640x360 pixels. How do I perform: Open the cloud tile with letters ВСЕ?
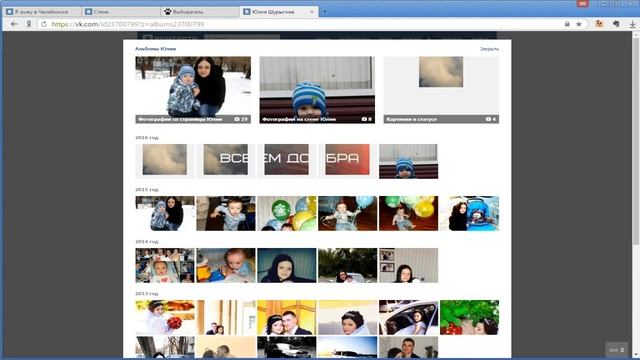coord(226,161)
